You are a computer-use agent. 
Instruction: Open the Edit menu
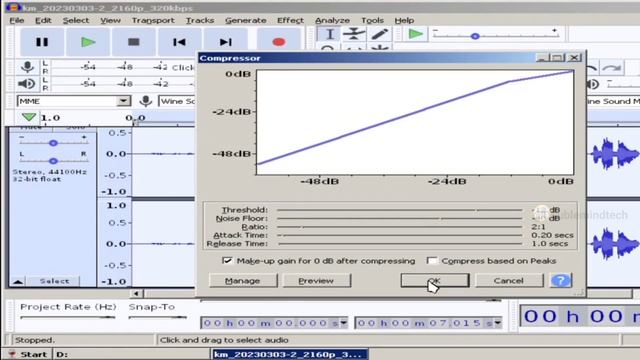(43, 20)
